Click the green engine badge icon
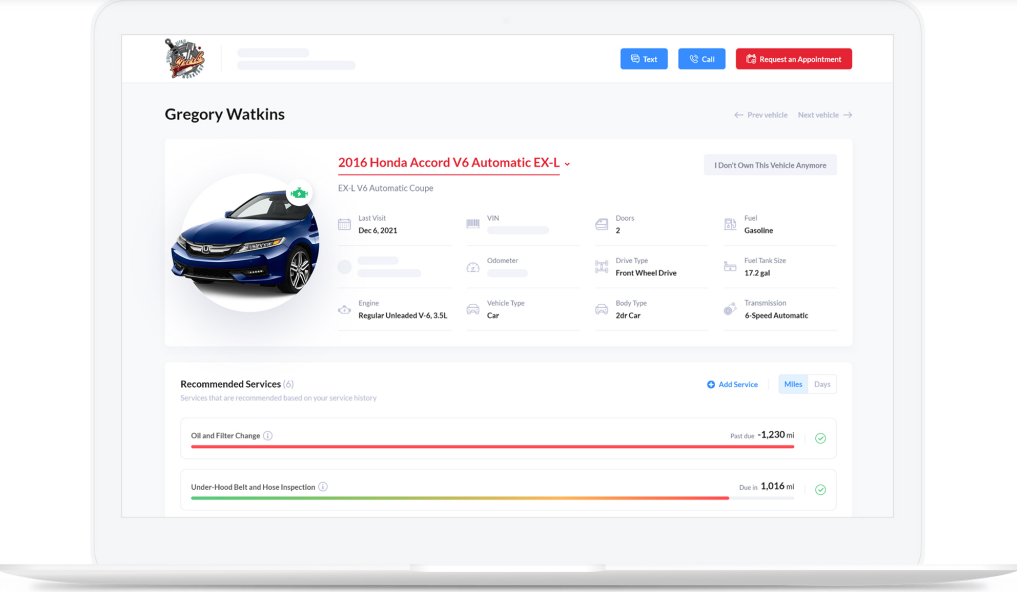Viewport: 1017px width, 592px height. coord(299,193)
